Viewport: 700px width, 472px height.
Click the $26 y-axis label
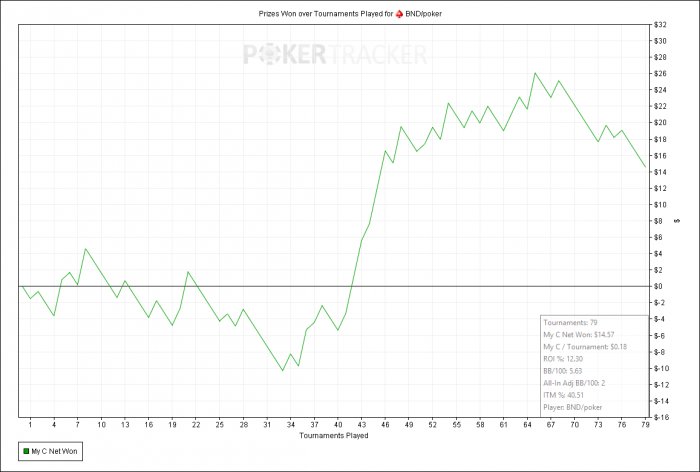coord(660,74)
